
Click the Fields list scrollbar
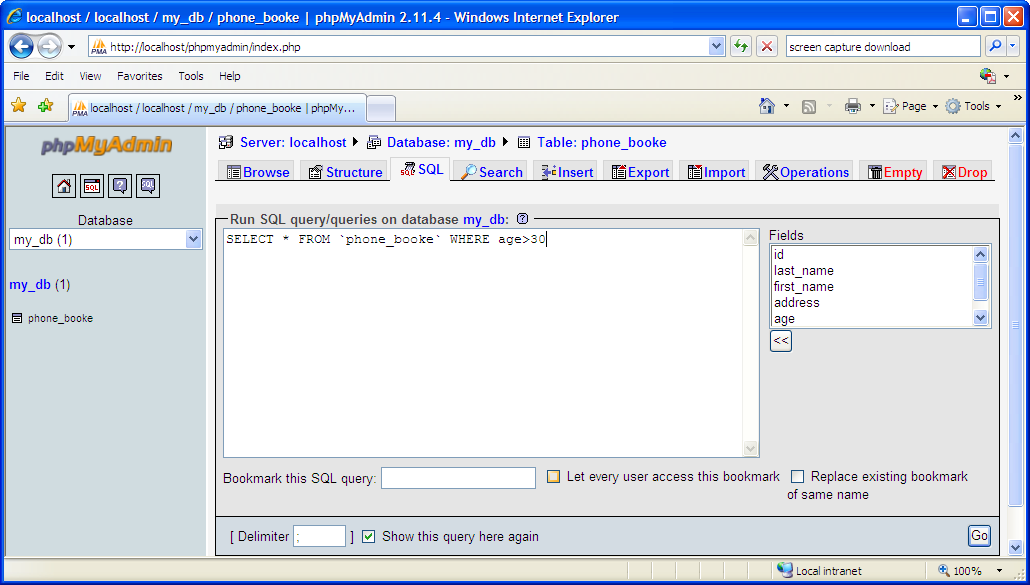point(980,286)
